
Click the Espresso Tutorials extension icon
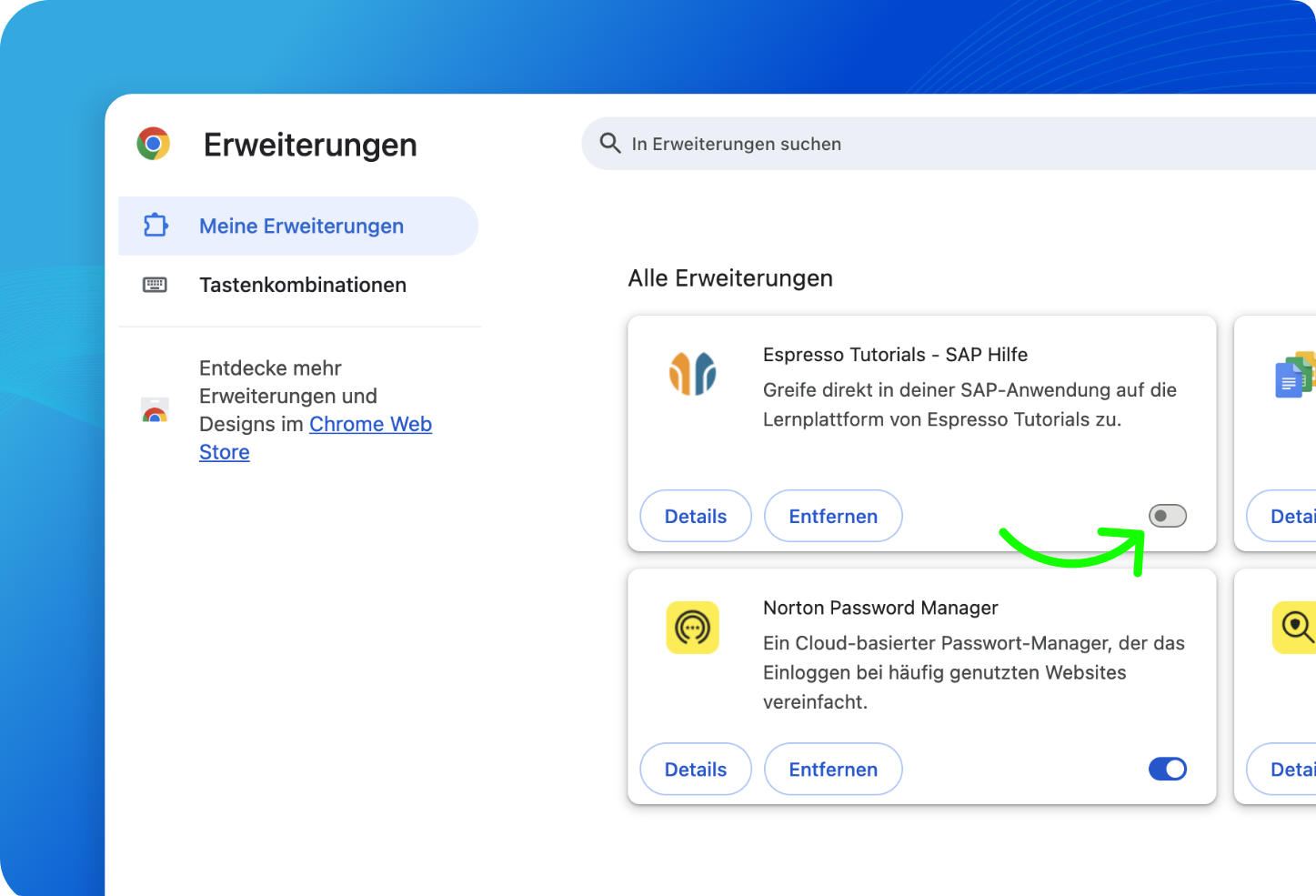pos(693,373)
